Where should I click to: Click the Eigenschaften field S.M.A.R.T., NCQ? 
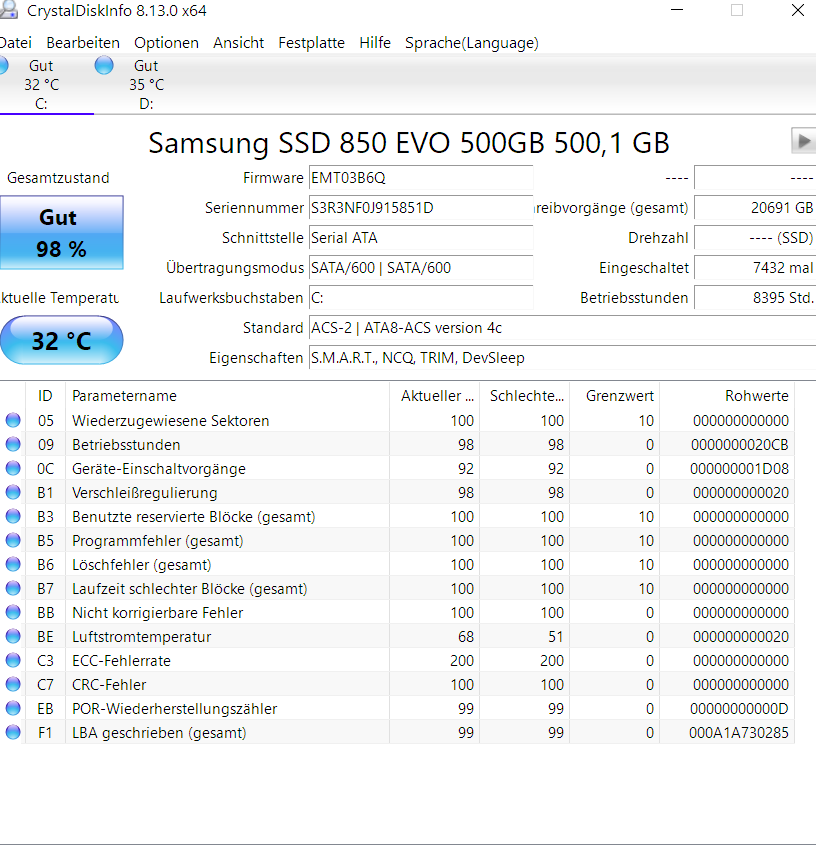pyautogui.click(x=562, y=358)
